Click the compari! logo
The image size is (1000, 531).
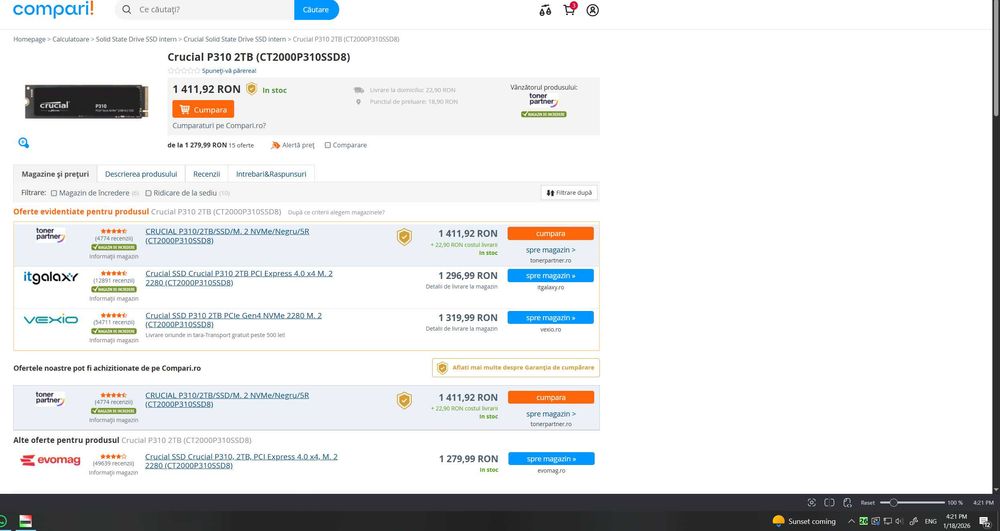pyautogui.click(x=53, y=9)
